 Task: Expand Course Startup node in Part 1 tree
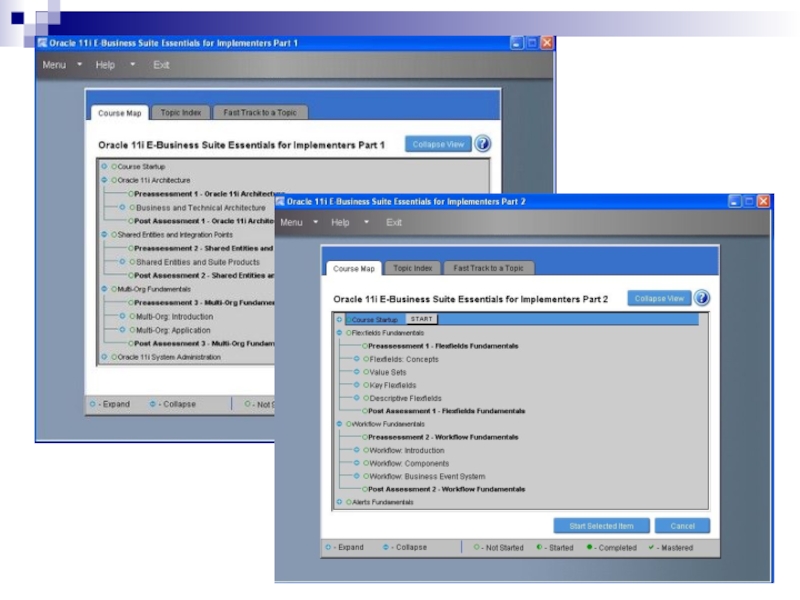coord(104,166)
